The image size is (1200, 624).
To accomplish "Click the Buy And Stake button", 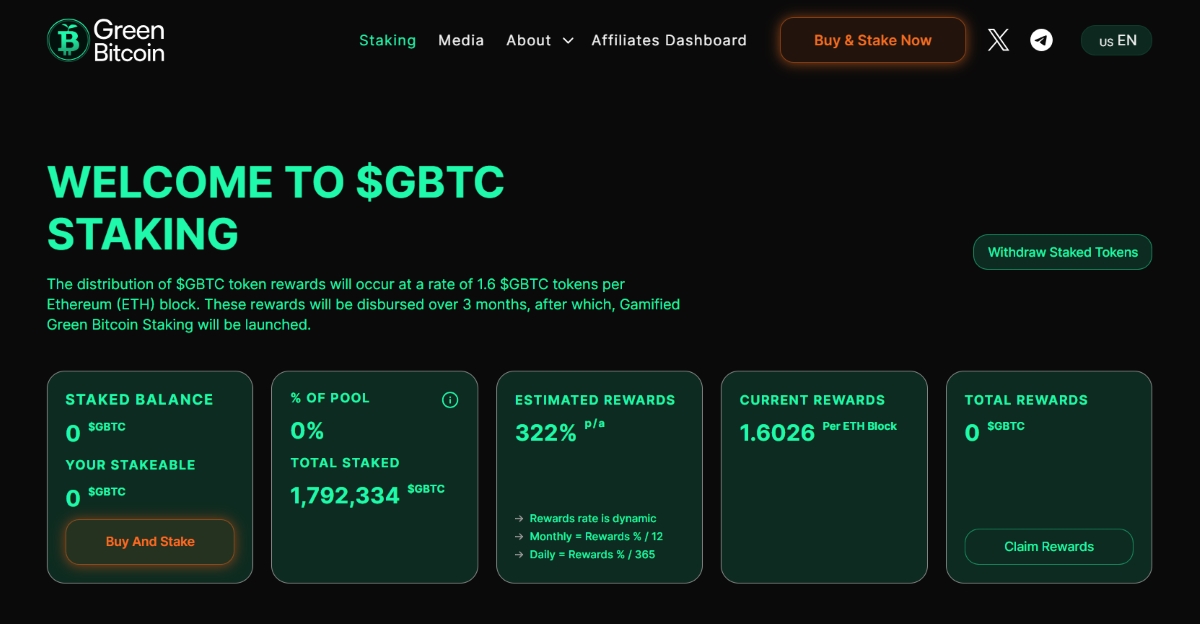I will 150,542.
